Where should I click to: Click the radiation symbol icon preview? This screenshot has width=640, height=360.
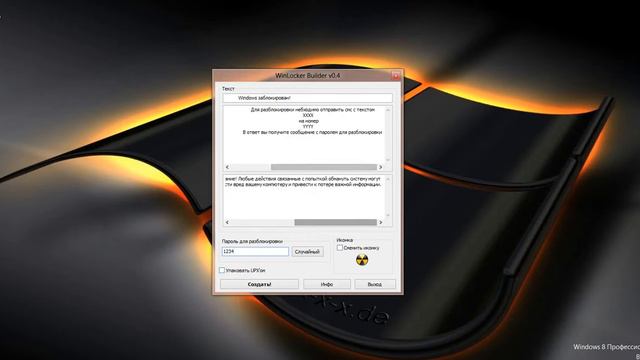click(x=362, y=260)
